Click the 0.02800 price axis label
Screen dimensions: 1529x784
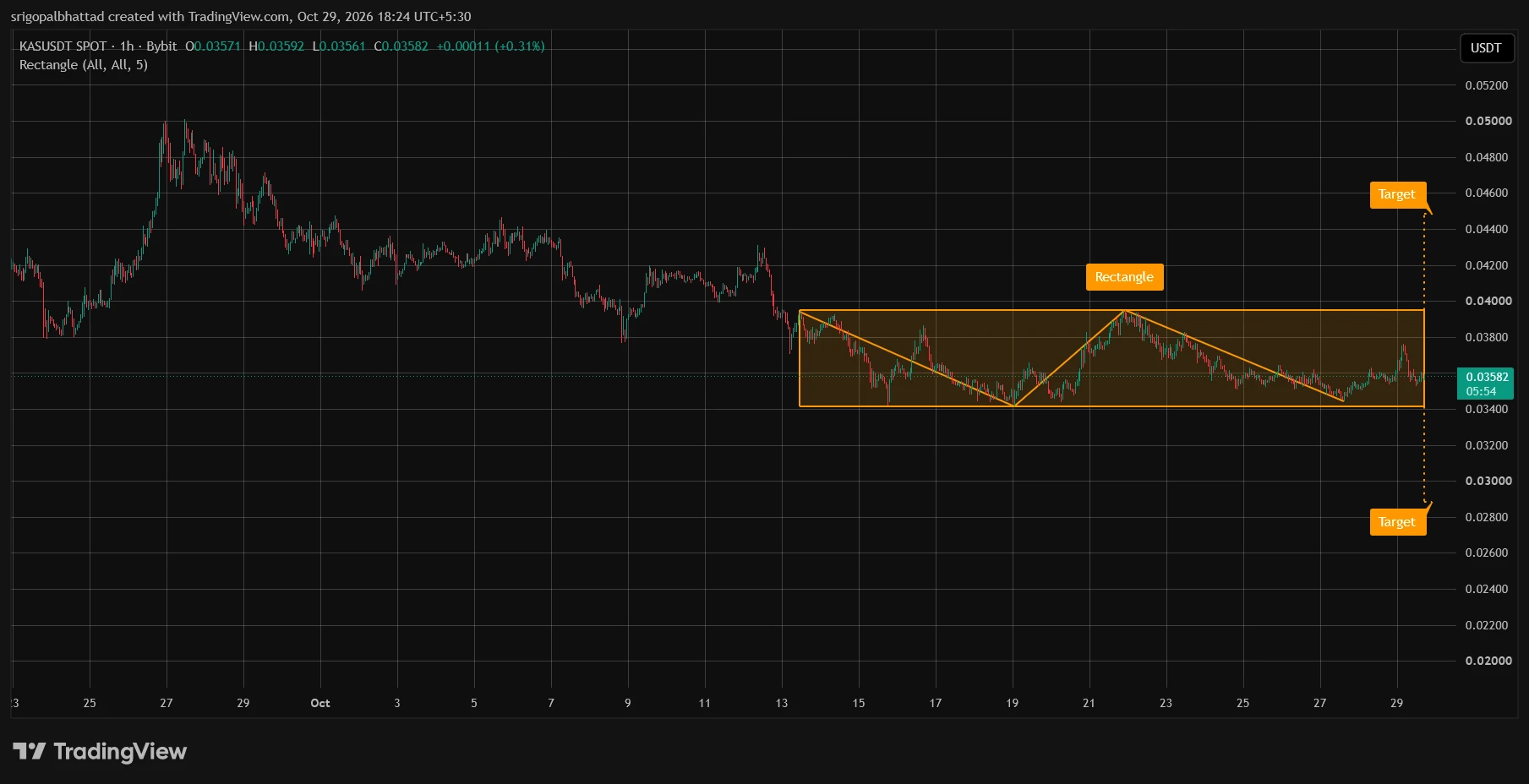point(1487,517)
